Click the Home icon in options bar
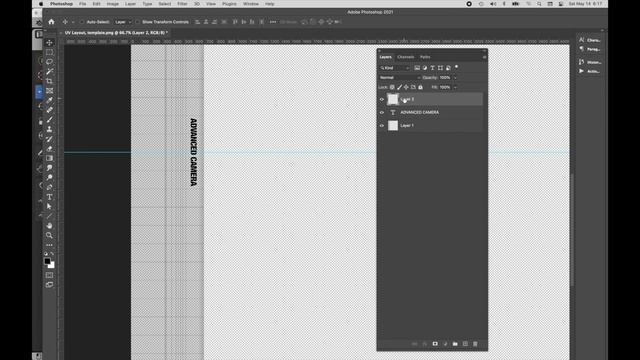Viewport: 640px width, 360px height. pyautogui.click(x=51, y=22)
